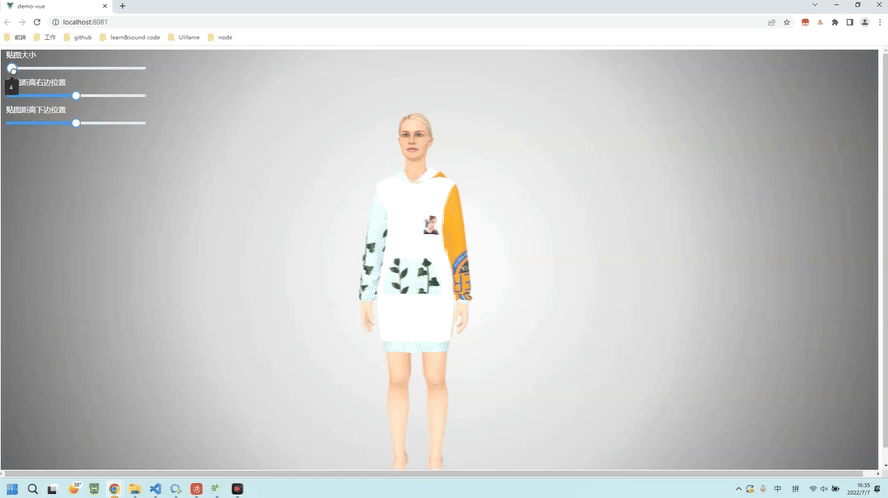Click the leaf-print pocket on the hoodie
The height and width of the screenshot is (498, 888).
click(x=412, y=276)
